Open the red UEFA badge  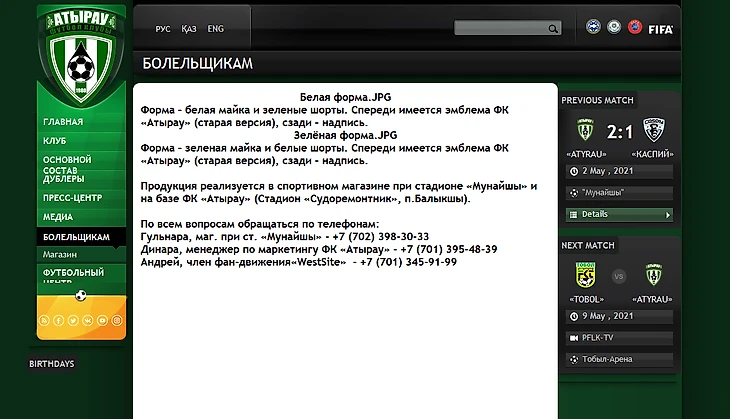tap(635, 27)
